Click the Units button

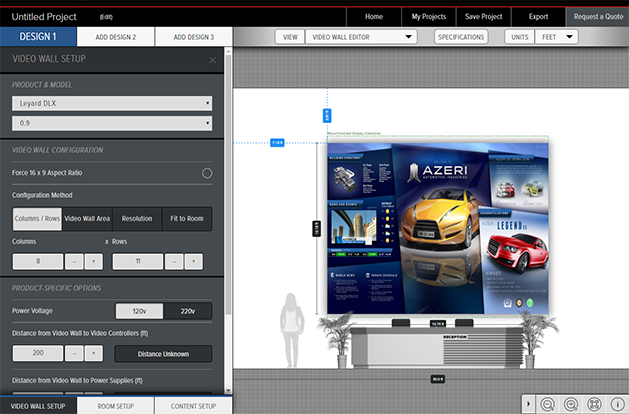pyautogui.click(x=519, y=37)
